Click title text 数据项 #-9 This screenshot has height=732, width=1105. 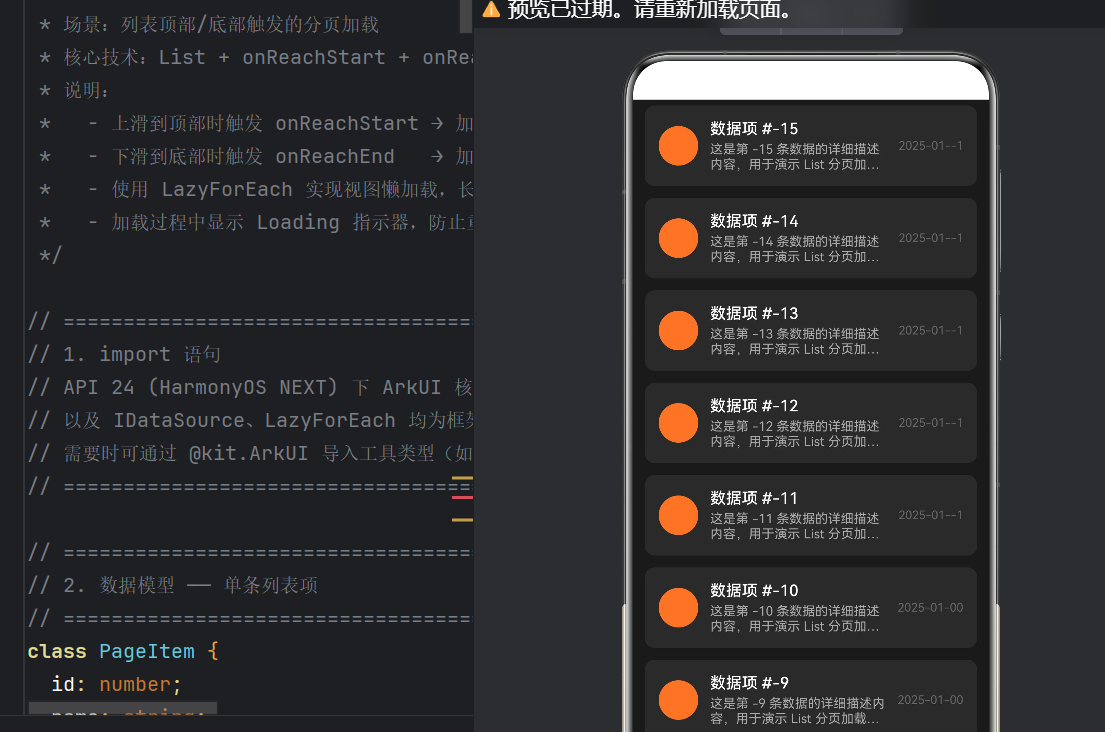pos(749,683)
